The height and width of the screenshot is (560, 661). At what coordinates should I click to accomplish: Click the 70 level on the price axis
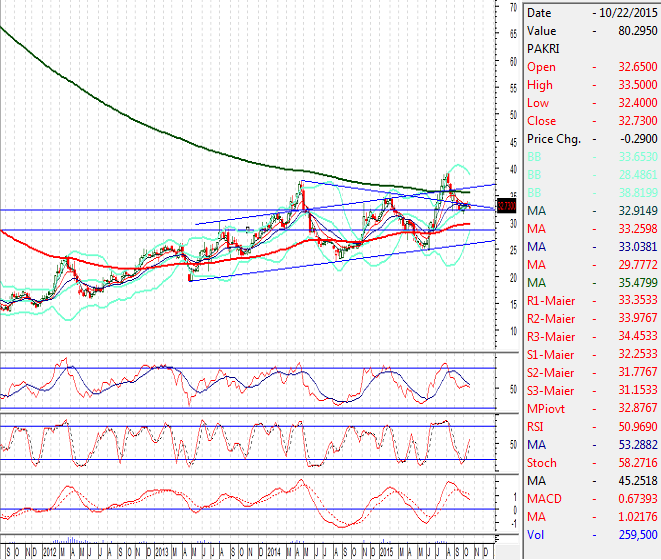coord(512,8)
